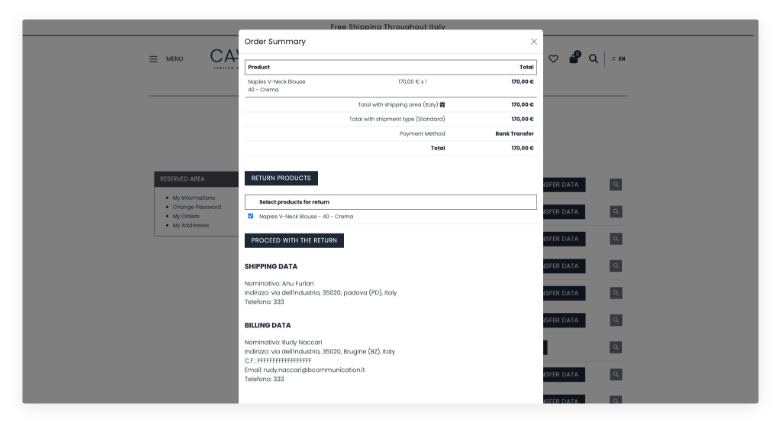Click the store logo in header

pyautogui.click(x=224, y=58)
